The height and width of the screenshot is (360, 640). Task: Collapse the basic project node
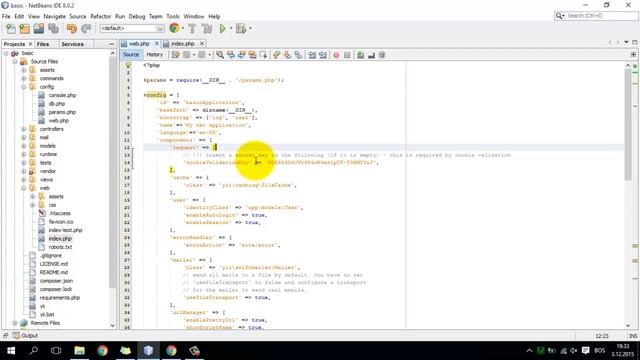6,53
